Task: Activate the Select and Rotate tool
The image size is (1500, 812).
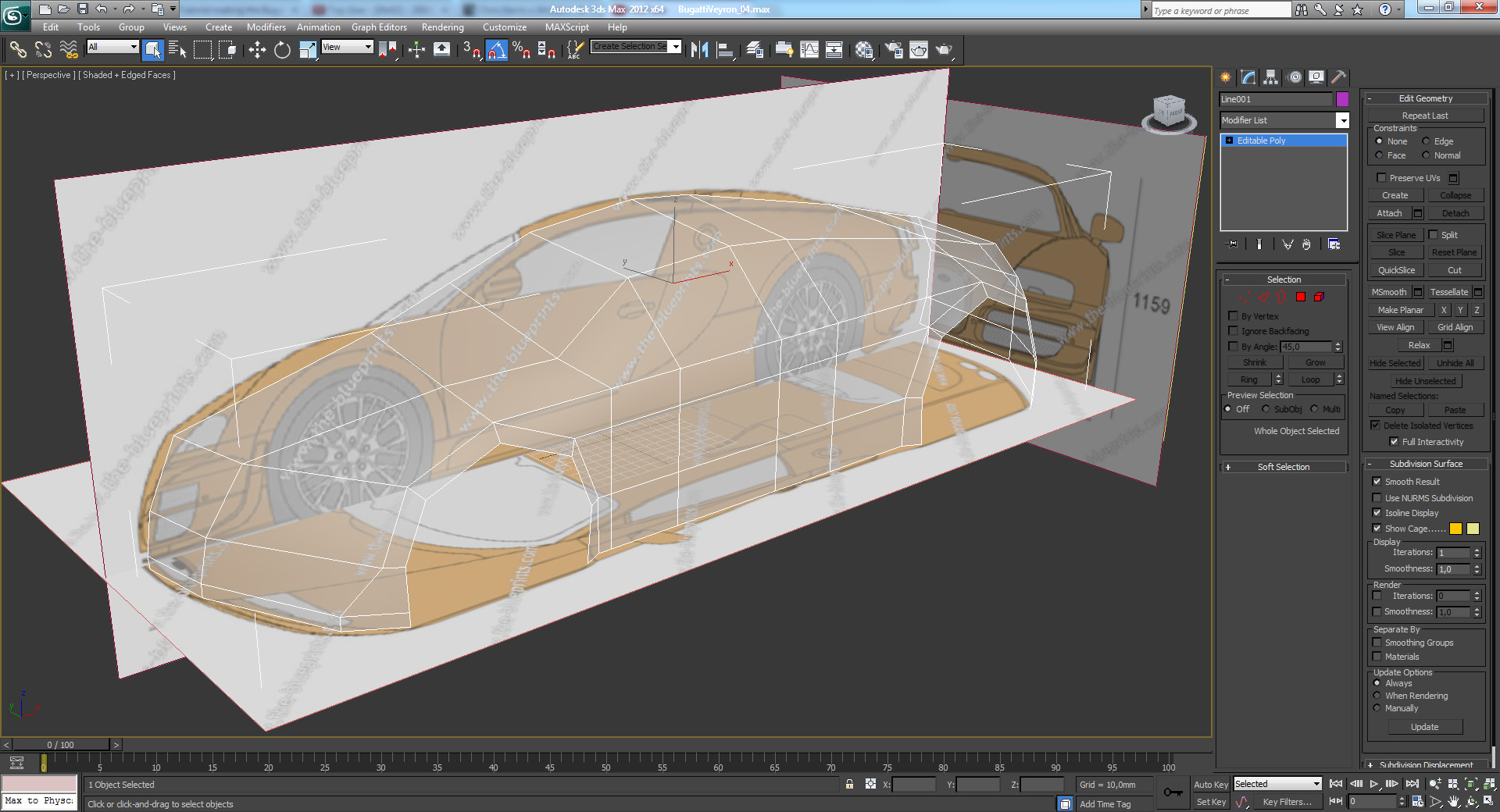Action: click(x=282, y=50)
